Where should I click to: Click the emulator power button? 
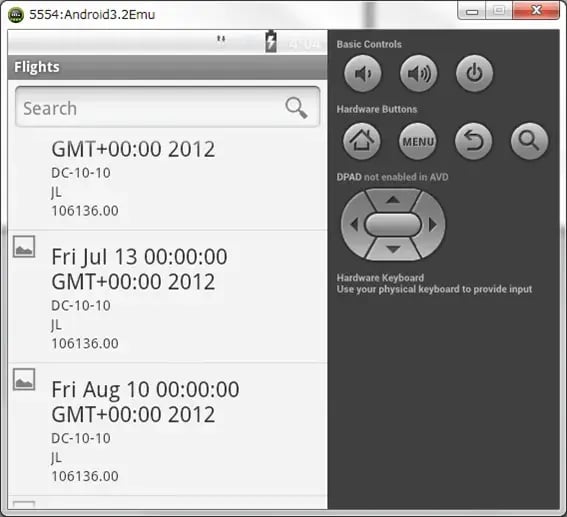474,74
